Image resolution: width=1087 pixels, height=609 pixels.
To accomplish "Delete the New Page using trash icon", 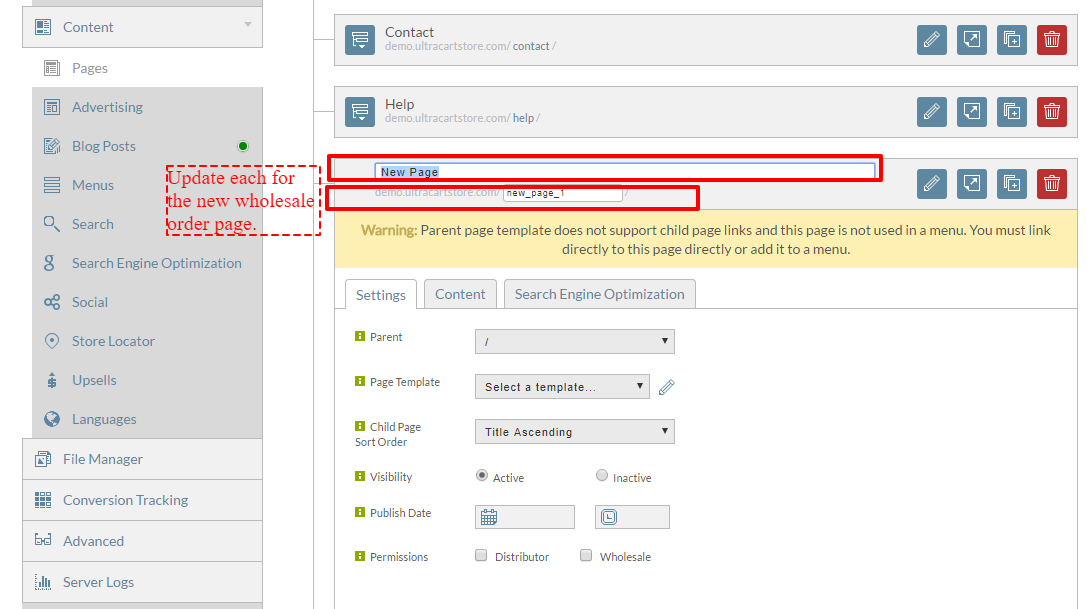I will click(x=1052, y=184).
